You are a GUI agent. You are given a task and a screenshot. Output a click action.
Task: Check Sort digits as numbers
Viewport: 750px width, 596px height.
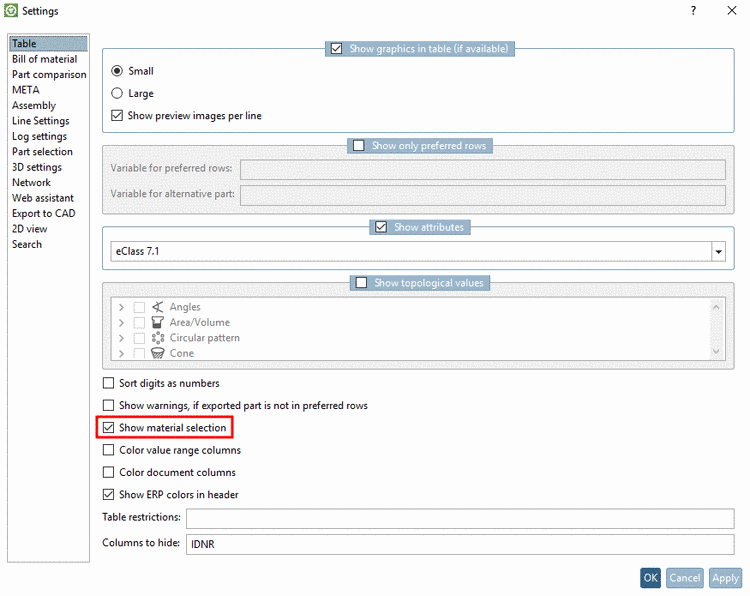coord(109,383)
